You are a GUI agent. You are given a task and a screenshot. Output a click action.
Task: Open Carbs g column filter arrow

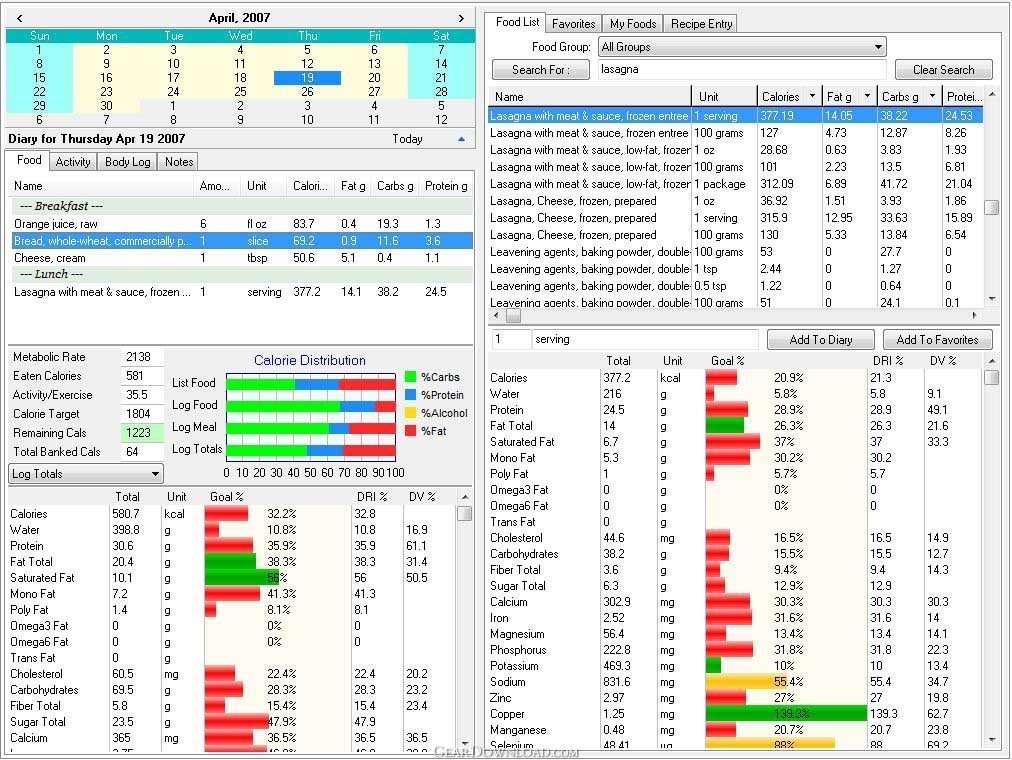[932, 97]
